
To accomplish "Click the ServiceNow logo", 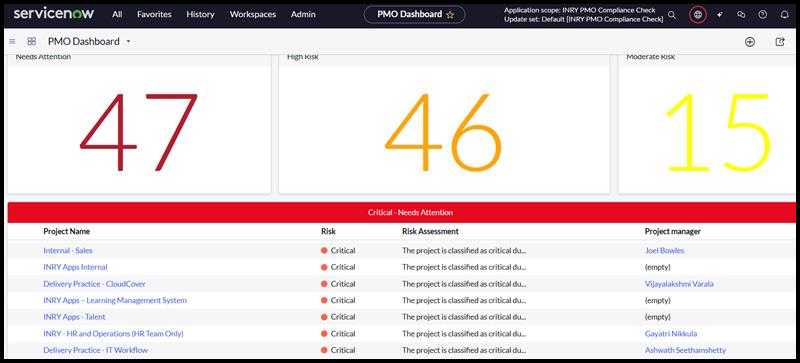I will click(54, 14).
